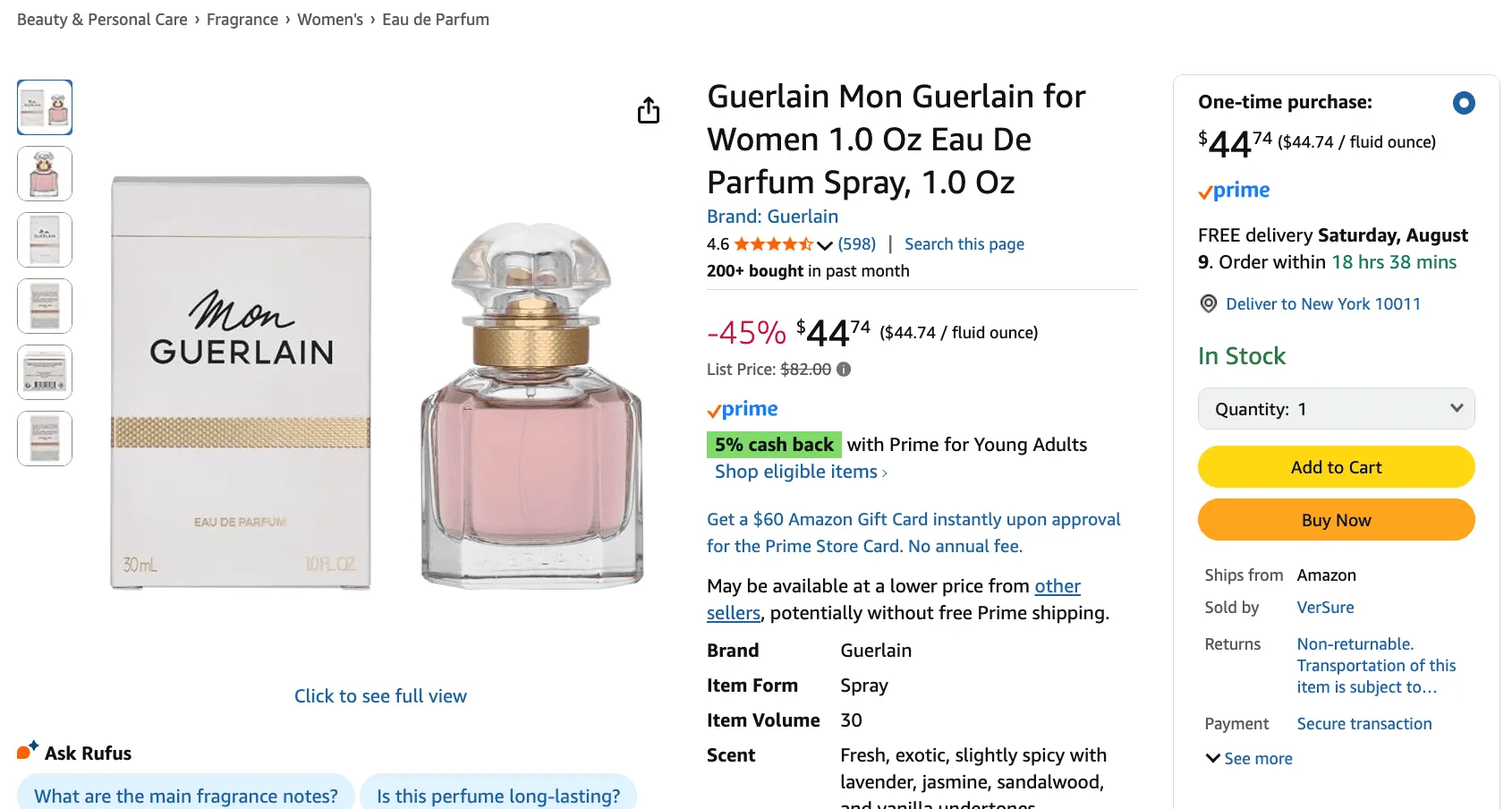Click the Prime logo under List Price

point(743,410)
